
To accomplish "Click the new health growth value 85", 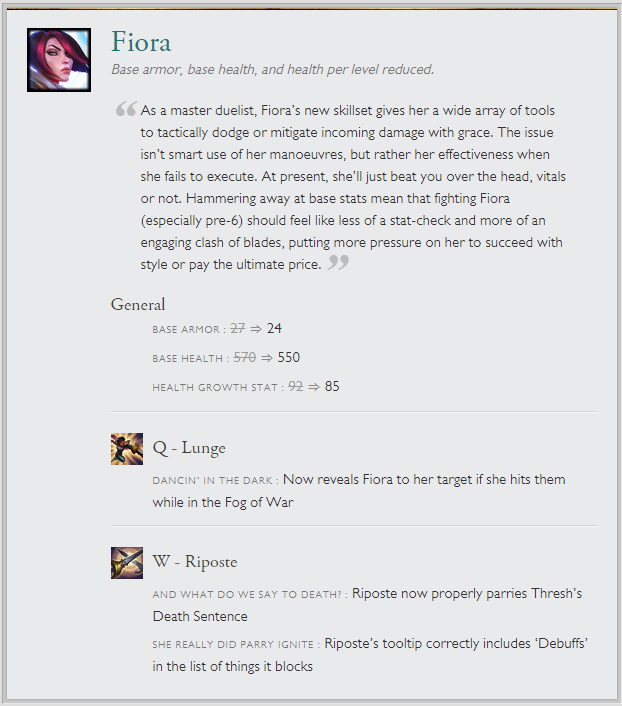I will tap(332, 386).
